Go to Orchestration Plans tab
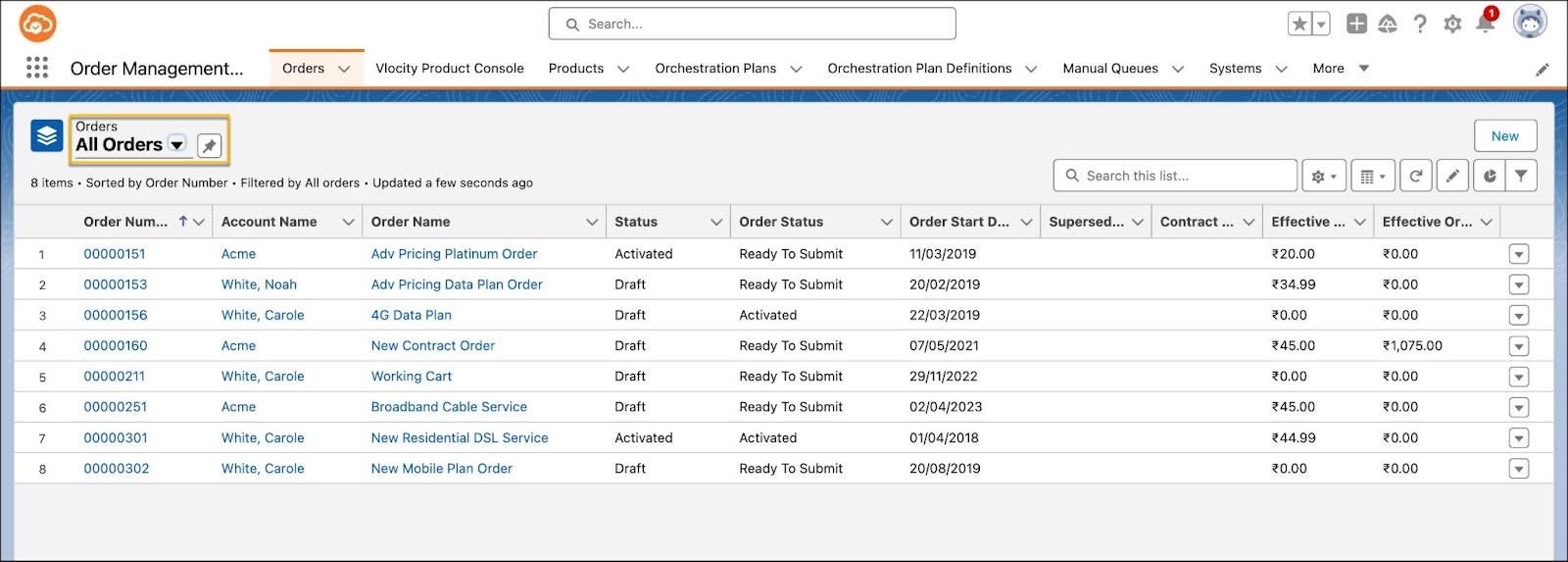The width and height of the screenshot is (1568, 562). pyautogui.click(x=715, y=68)
